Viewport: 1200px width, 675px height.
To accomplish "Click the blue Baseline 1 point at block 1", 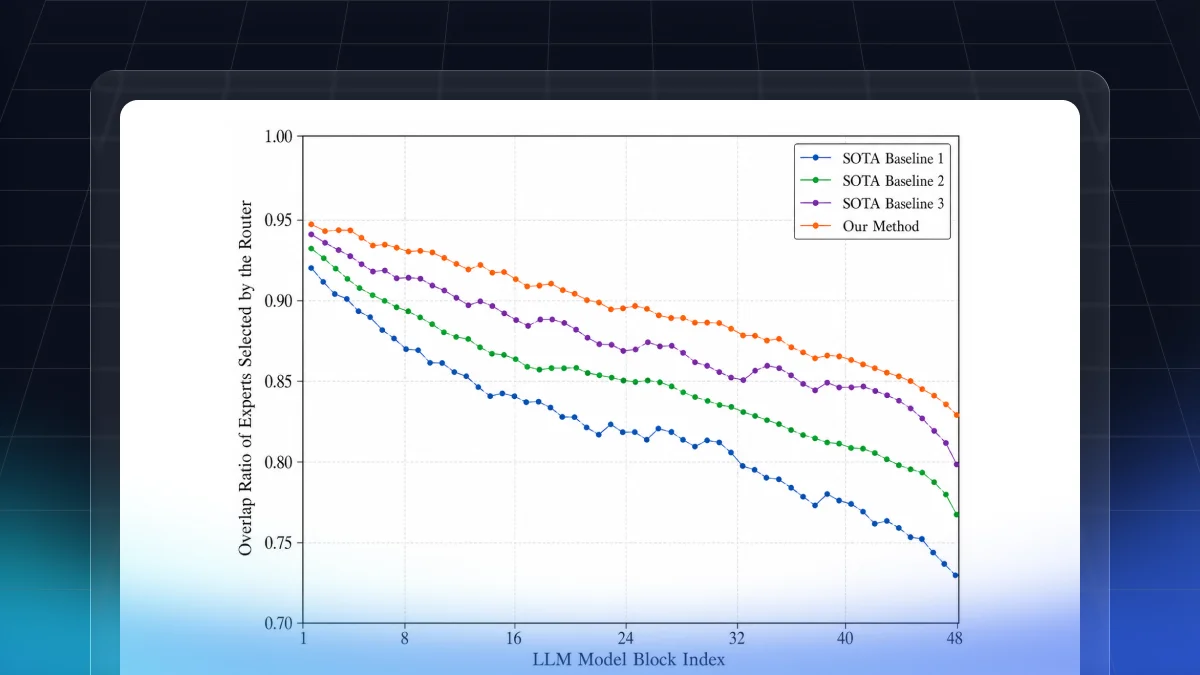I will click(x=311, y=268).
